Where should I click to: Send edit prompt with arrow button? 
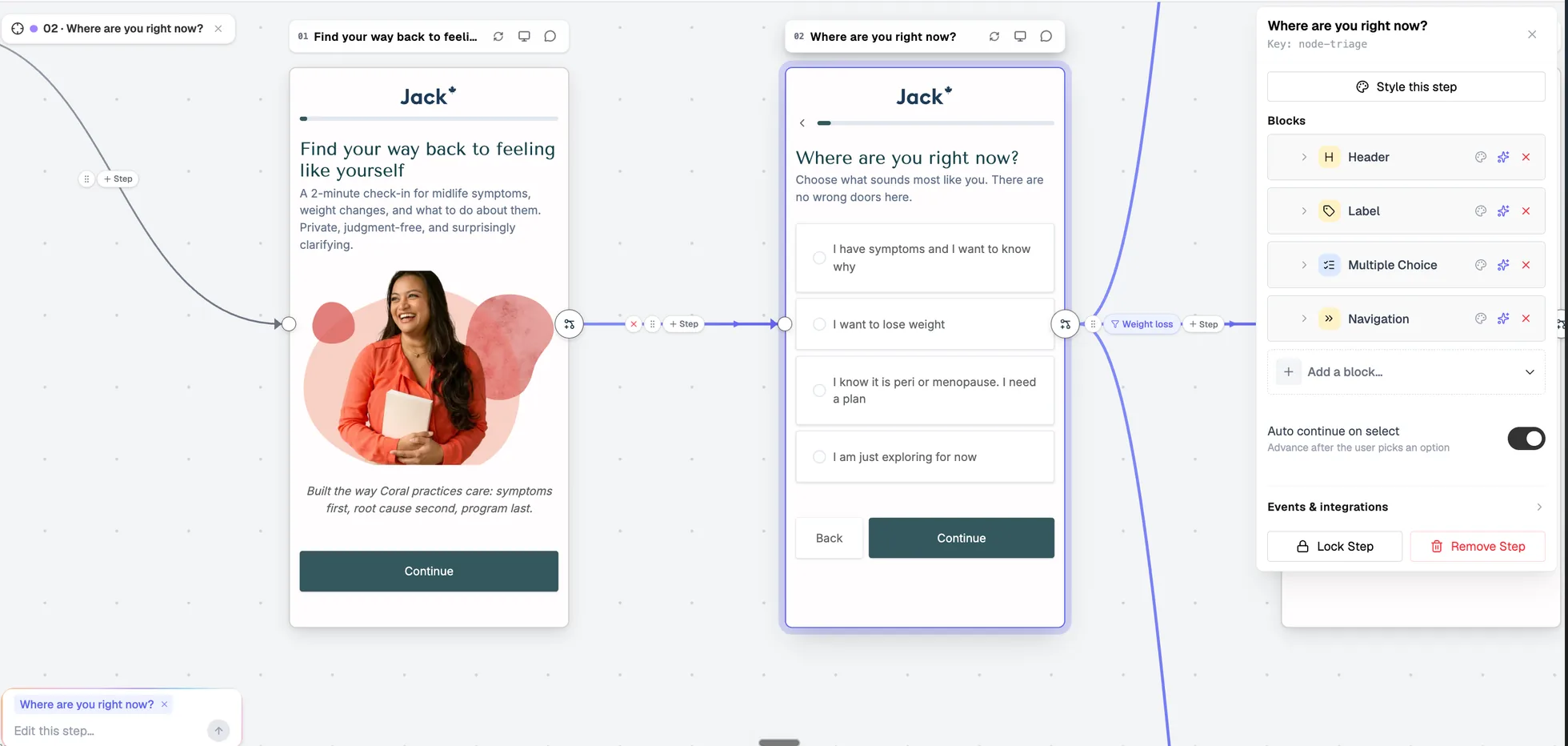tap(218, 730)
